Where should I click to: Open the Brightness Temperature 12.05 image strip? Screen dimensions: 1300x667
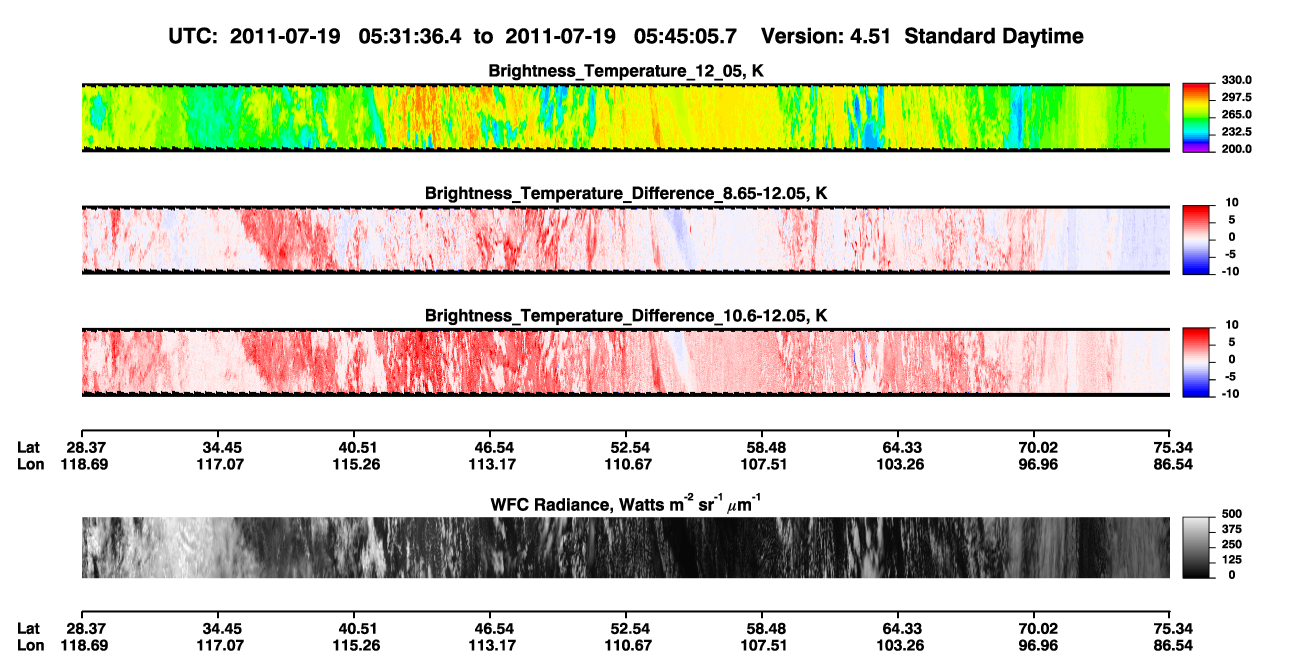(626, 118)
